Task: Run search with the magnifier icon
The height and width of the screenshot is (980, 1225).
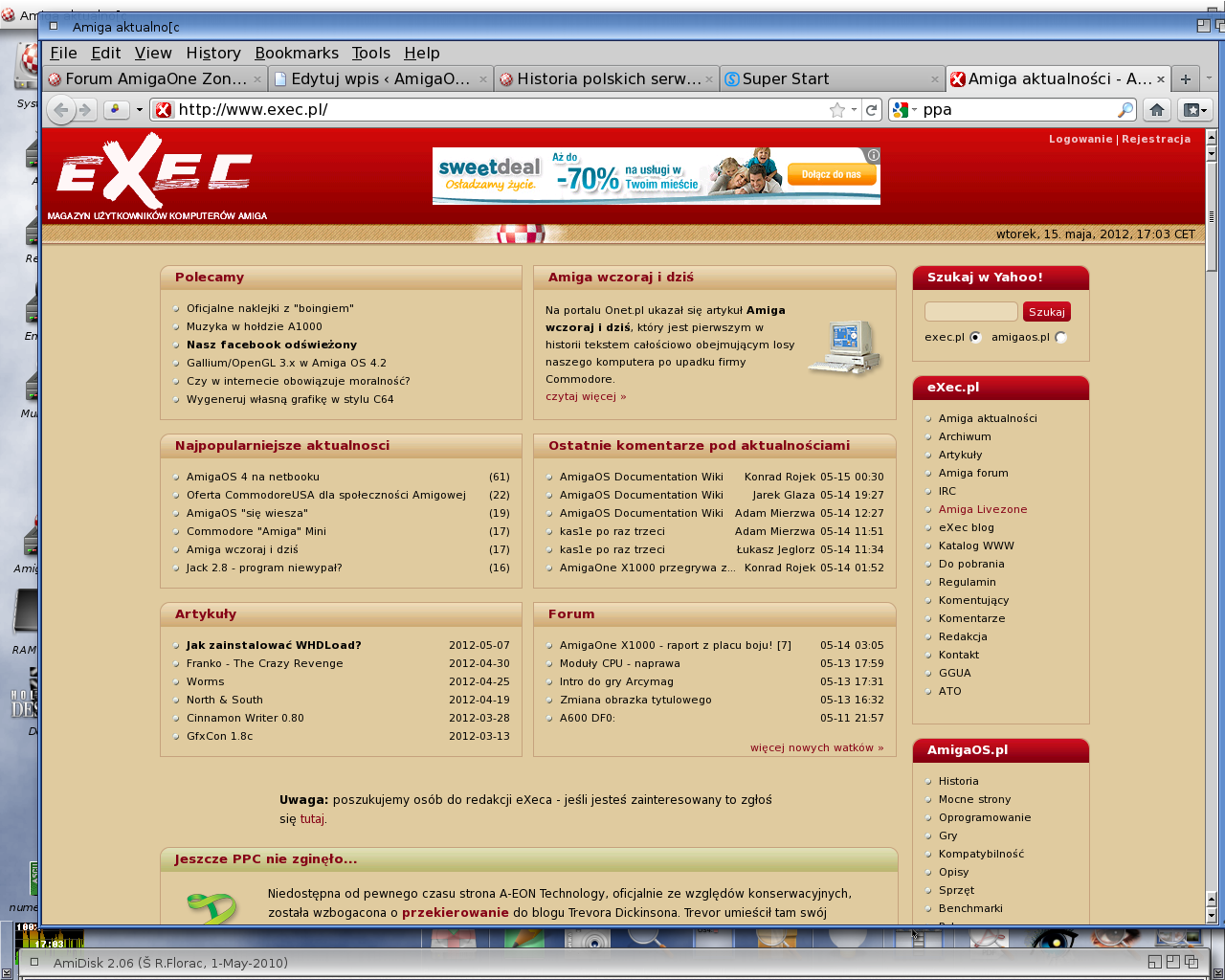Action: pyautogui.click(x=1125, y=110)
